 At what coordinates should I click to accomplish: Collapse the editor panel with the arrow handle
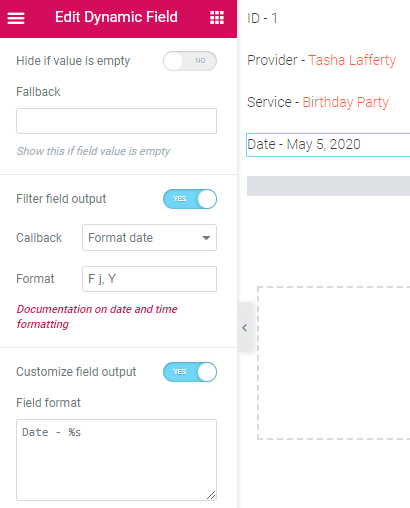click(244, 328)
